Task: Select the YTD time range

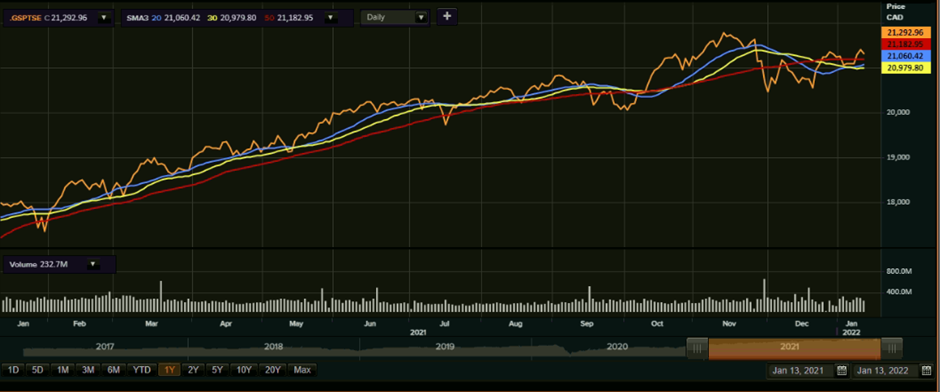Action: (x=141, y=370)
